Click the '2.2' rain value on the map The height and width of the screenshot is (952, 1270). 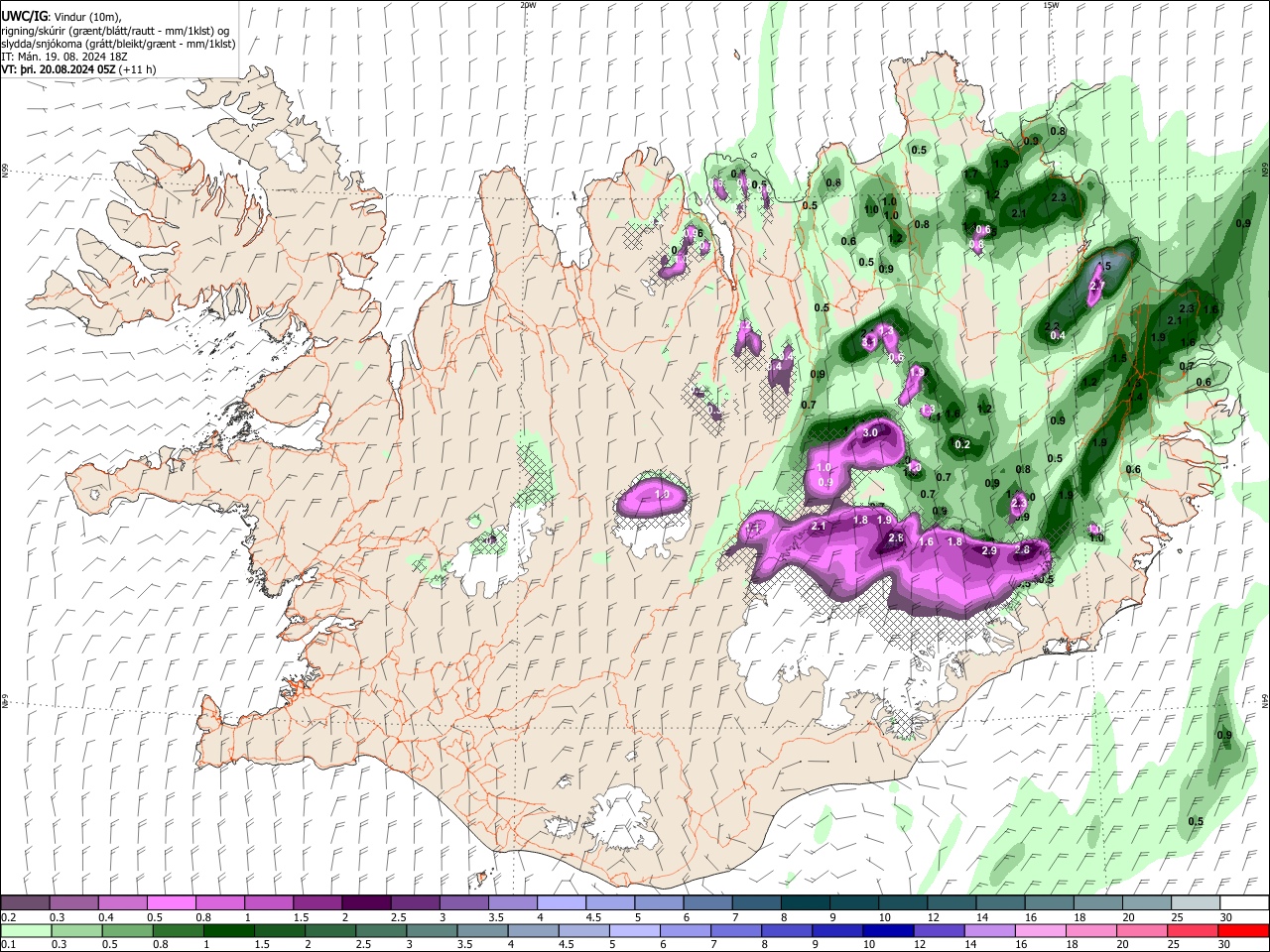[x=1053, y=326]
